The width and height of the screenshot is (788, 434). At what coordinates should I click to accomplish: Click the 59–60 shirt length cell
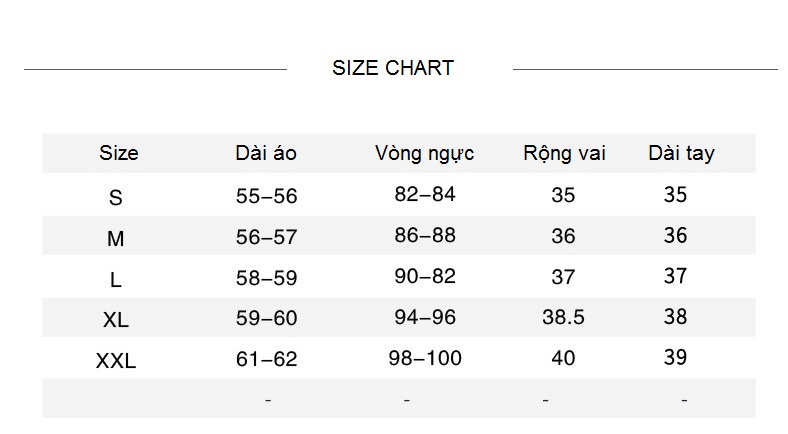pos(267,318)
